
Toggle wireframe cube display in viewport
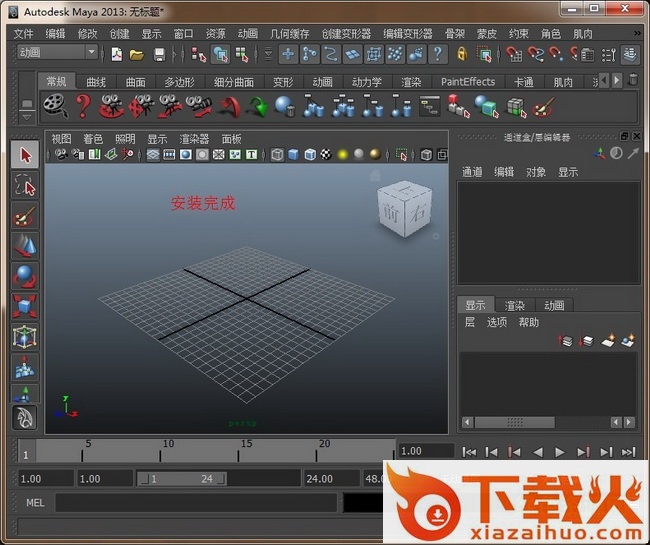(x=277, y=155)
